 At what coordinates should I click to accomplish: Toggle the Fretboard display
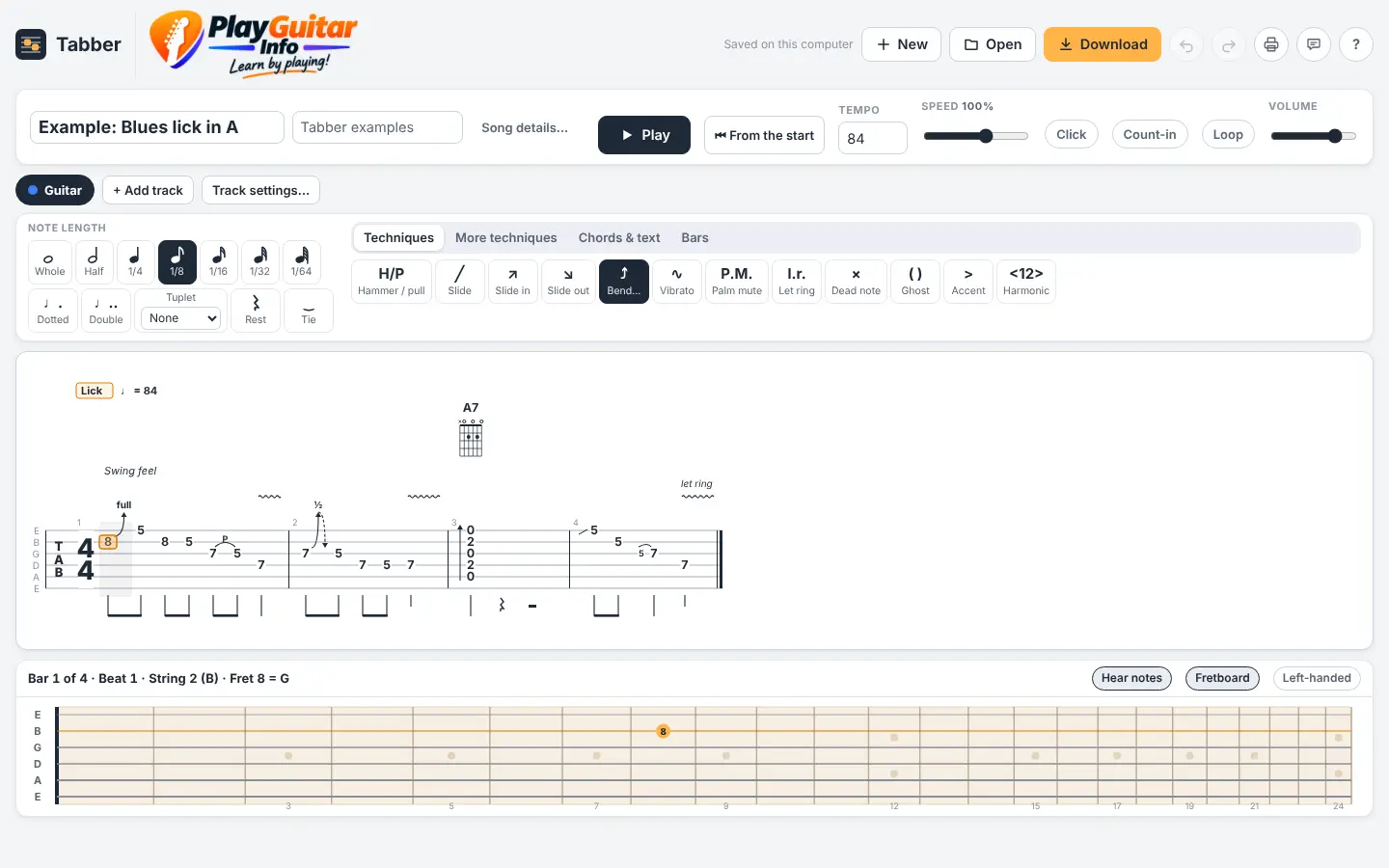click(1222, 678)
